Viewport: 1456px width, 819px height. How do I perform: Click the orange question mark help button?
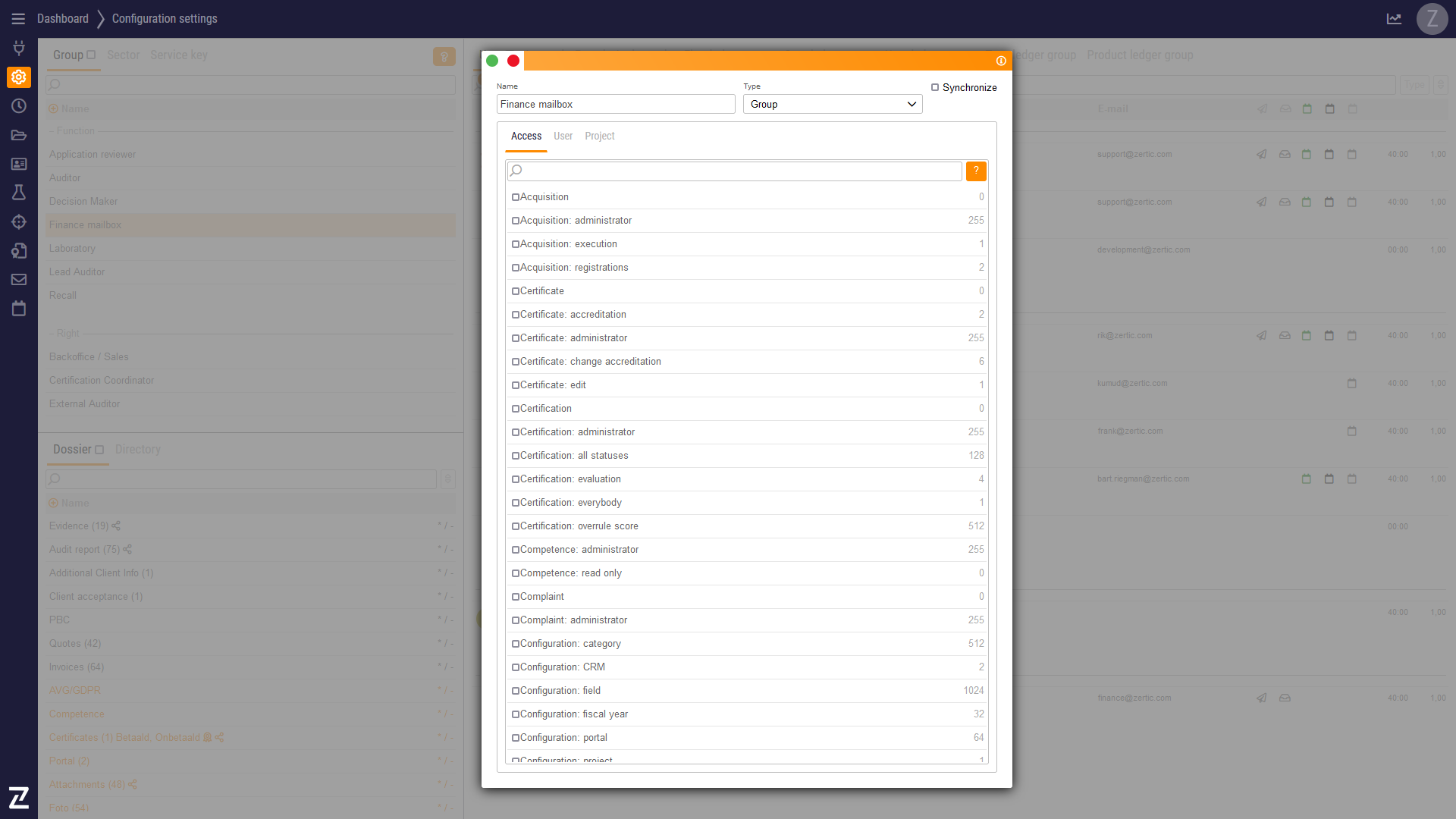pos(976,171)
